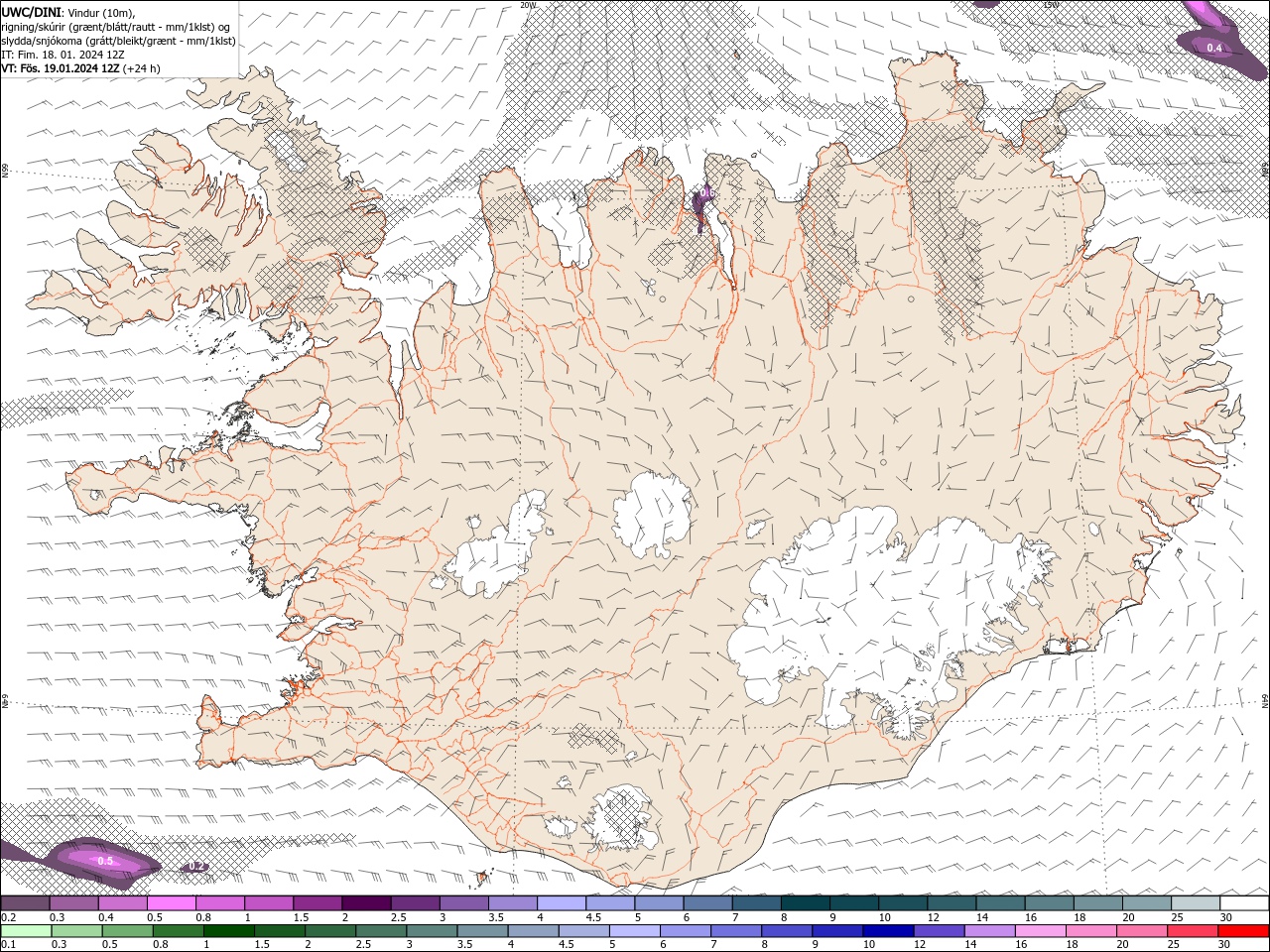
Task: Click the '64N' latitude label on right edge
Action: click(1265, 701)
